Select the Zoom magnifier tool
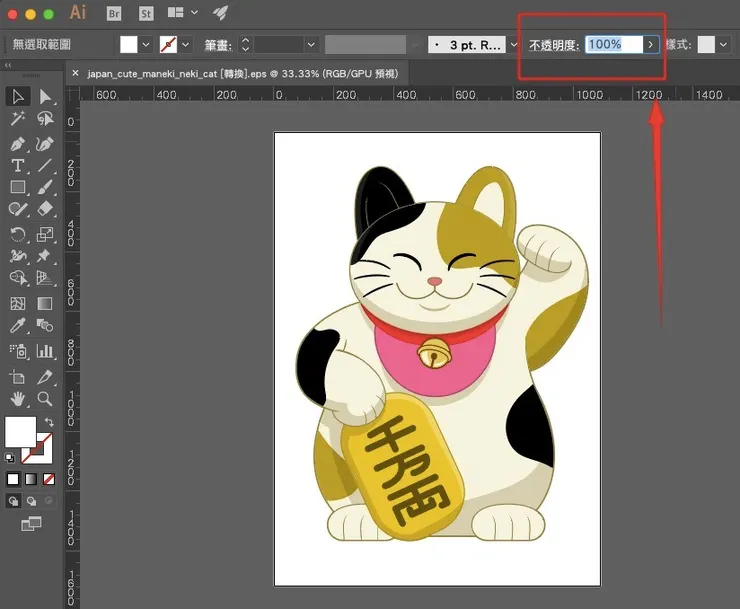 (x=45, y=399)
